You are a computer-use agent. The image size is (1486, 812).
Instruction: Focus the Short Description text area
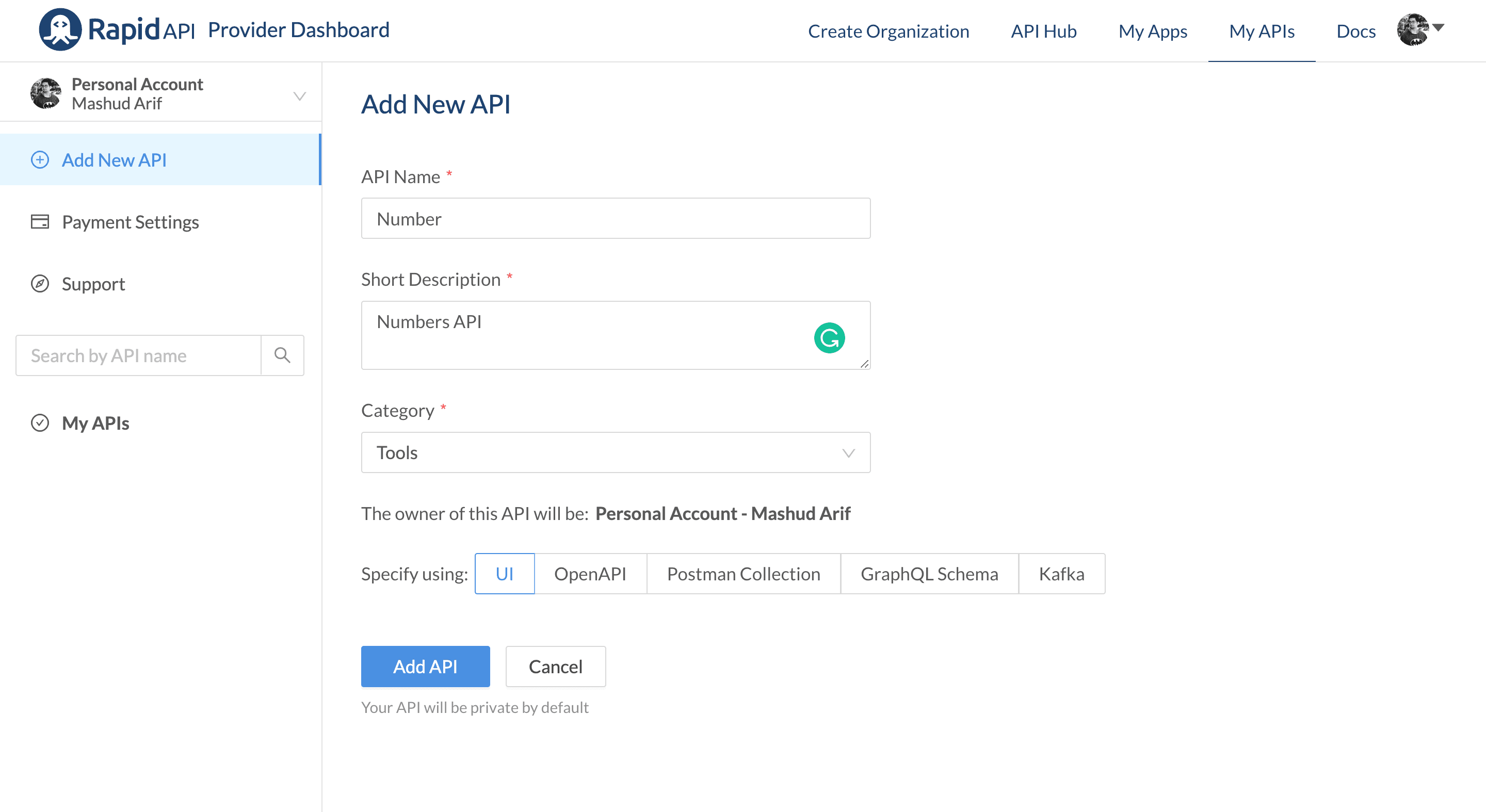[616, 335]
